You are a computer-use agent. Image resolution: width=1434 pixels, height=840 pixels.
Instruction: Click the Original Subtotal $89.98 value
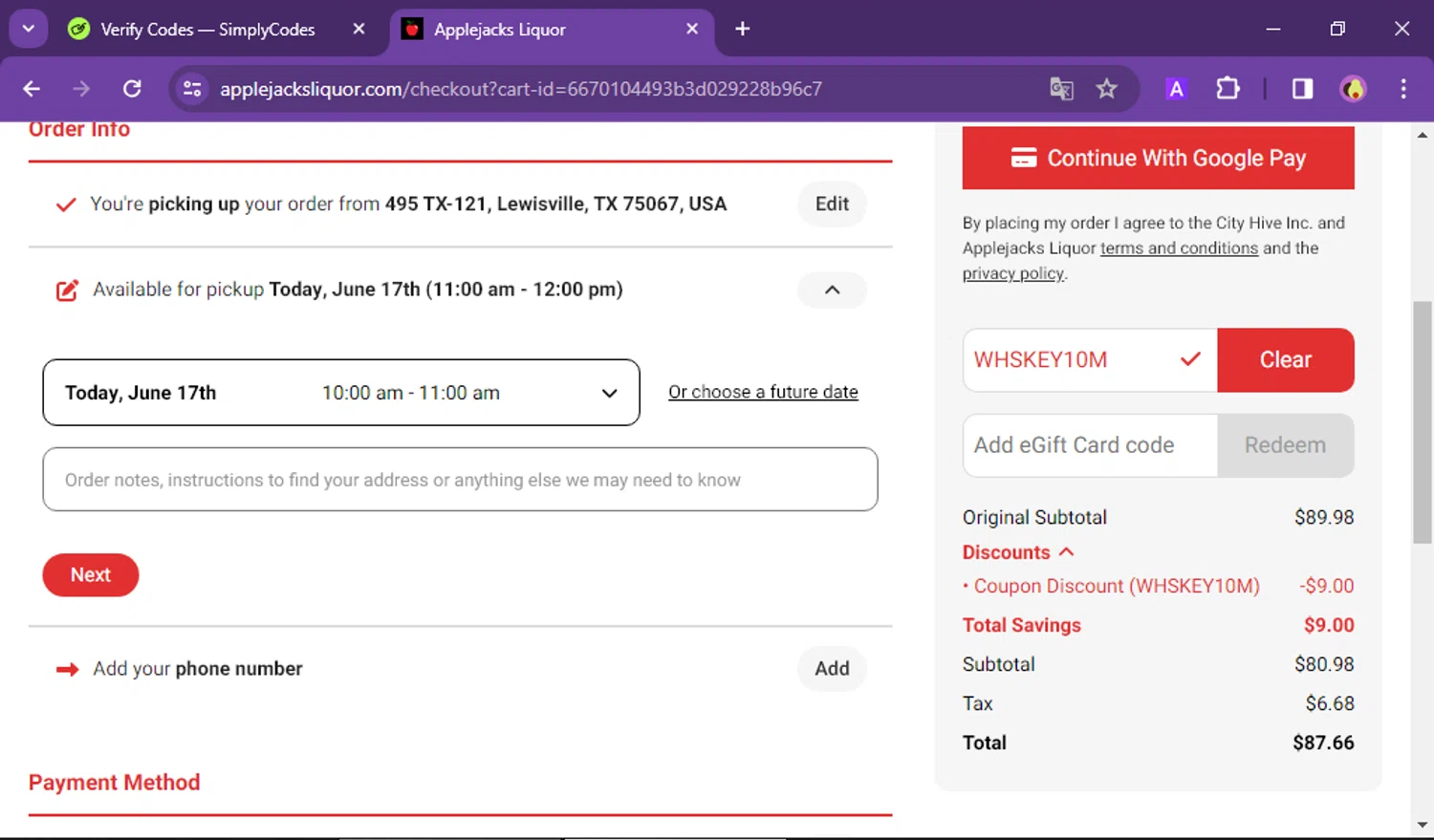tap(1324, 517)
